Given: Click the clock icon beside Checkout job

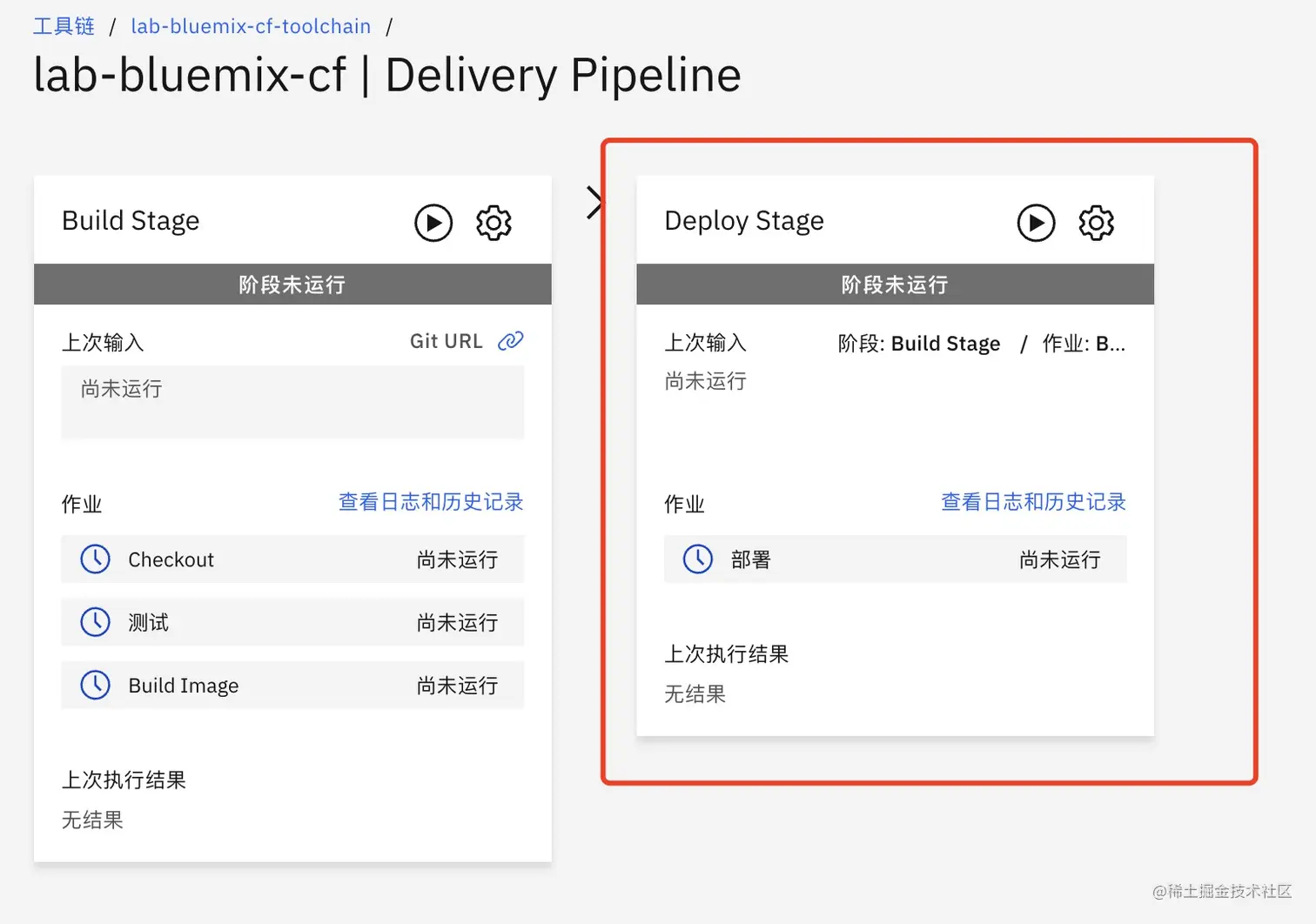Looking at the screenshot, I should coord(96,559).
